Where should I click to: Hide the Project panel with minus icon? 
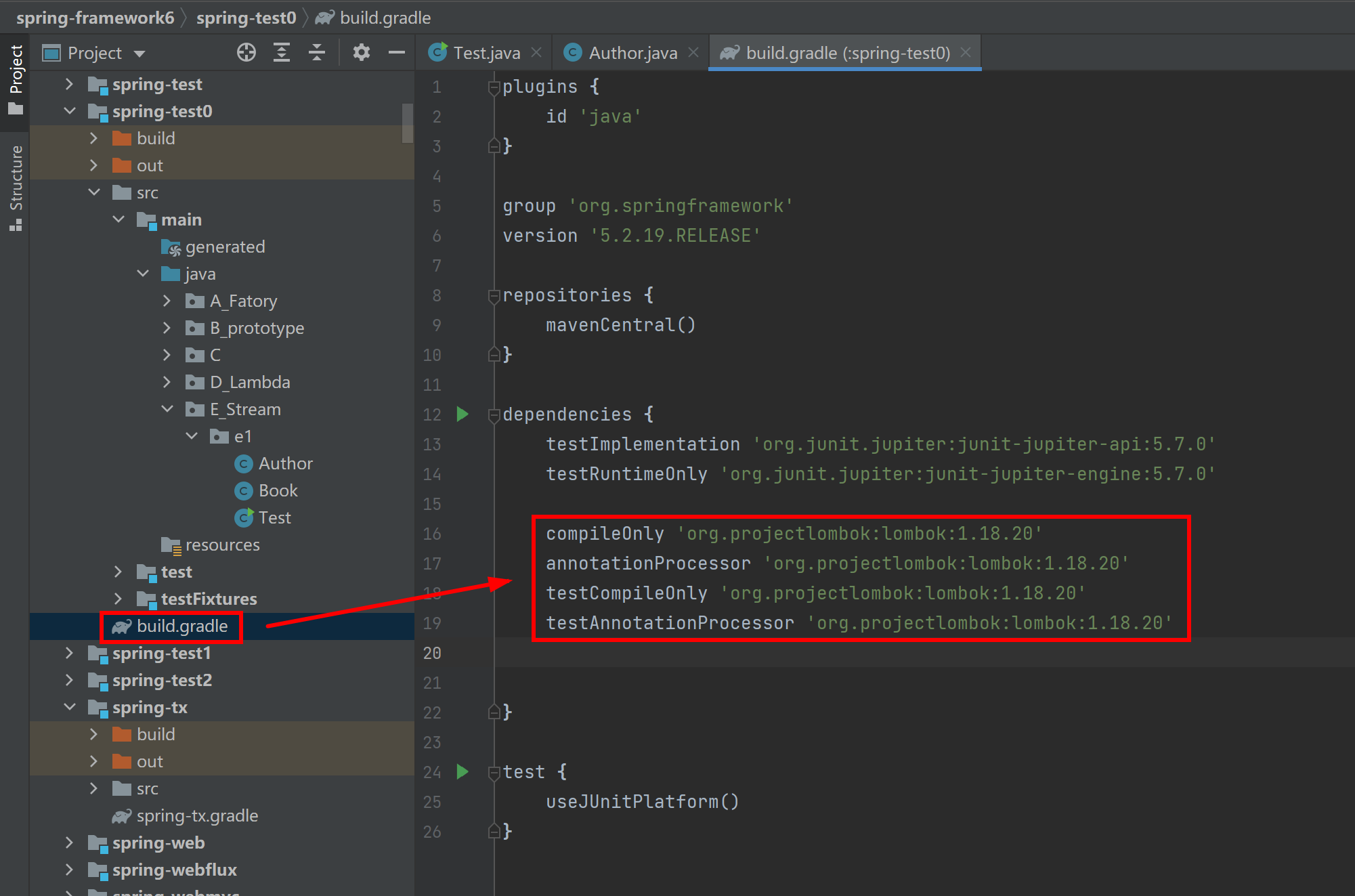coord(397,53)
